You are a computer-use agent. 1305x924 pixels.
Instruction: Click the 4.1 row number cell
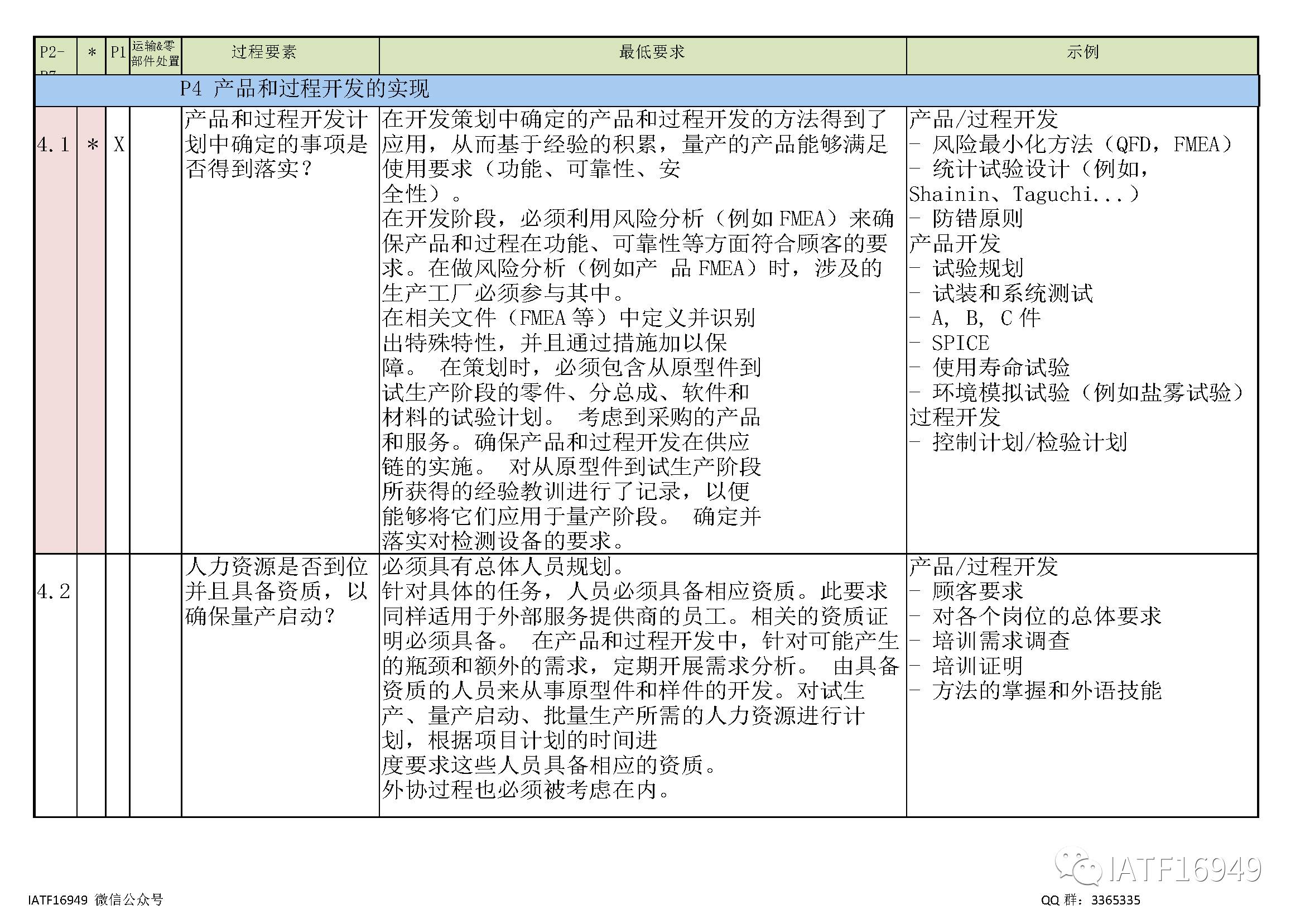pos(54,145)
